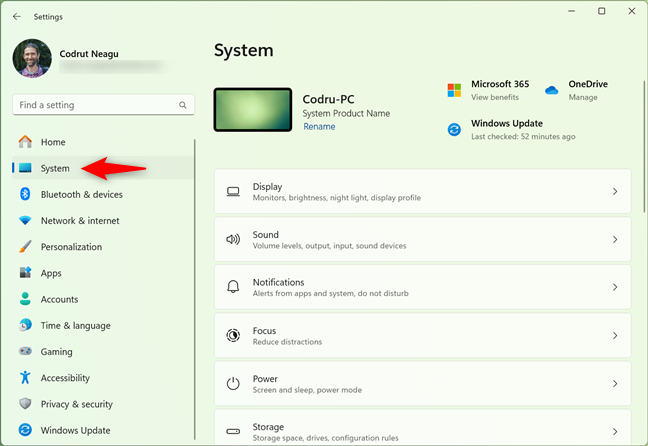Click the OneDrive cloud icon

coord(551,90)
